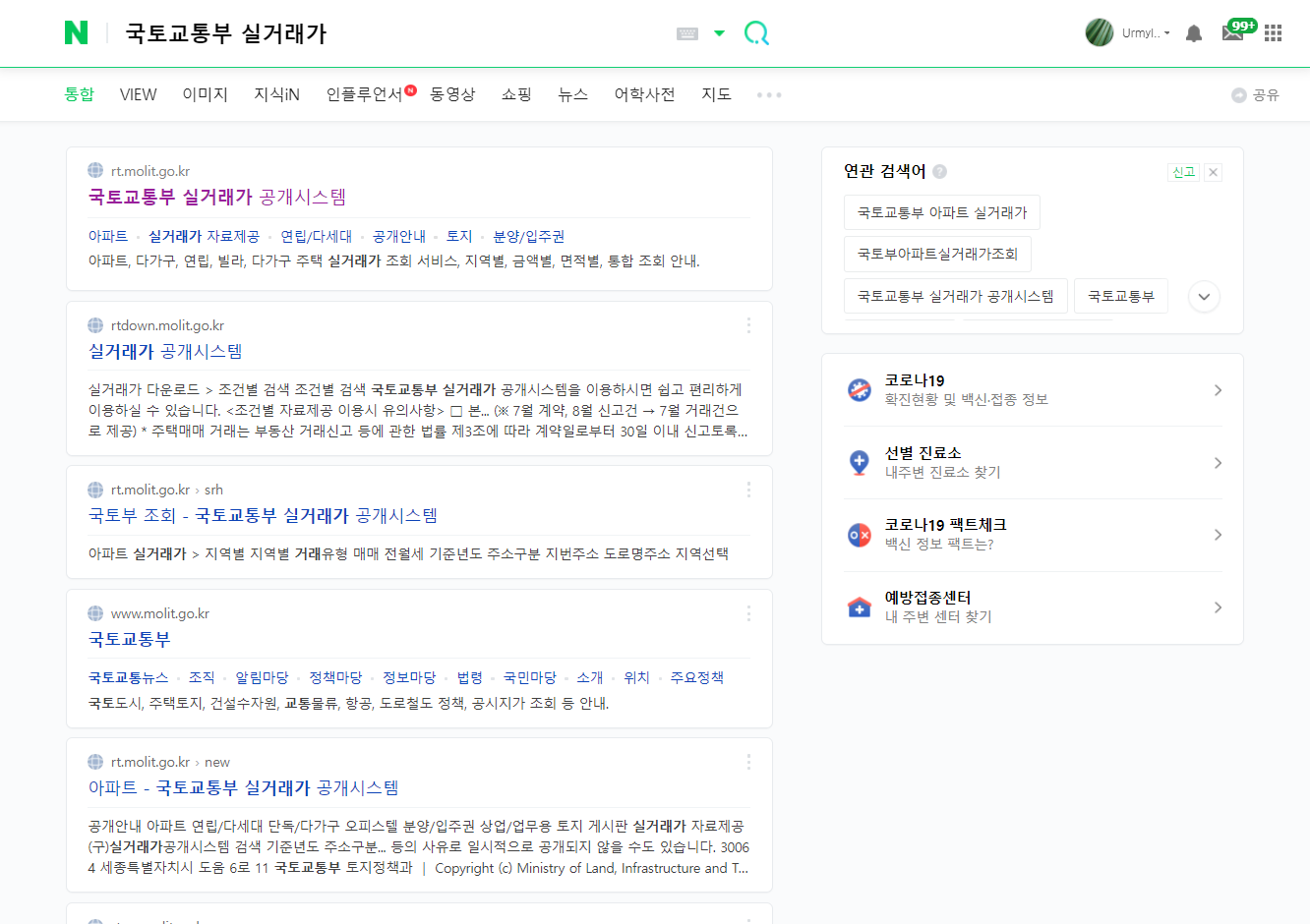This screenshot has height=924, width=1310.
Task: Open 아파트 - 국토교통부 실거래가 공개시스템 result
Action: pos(243,788)
